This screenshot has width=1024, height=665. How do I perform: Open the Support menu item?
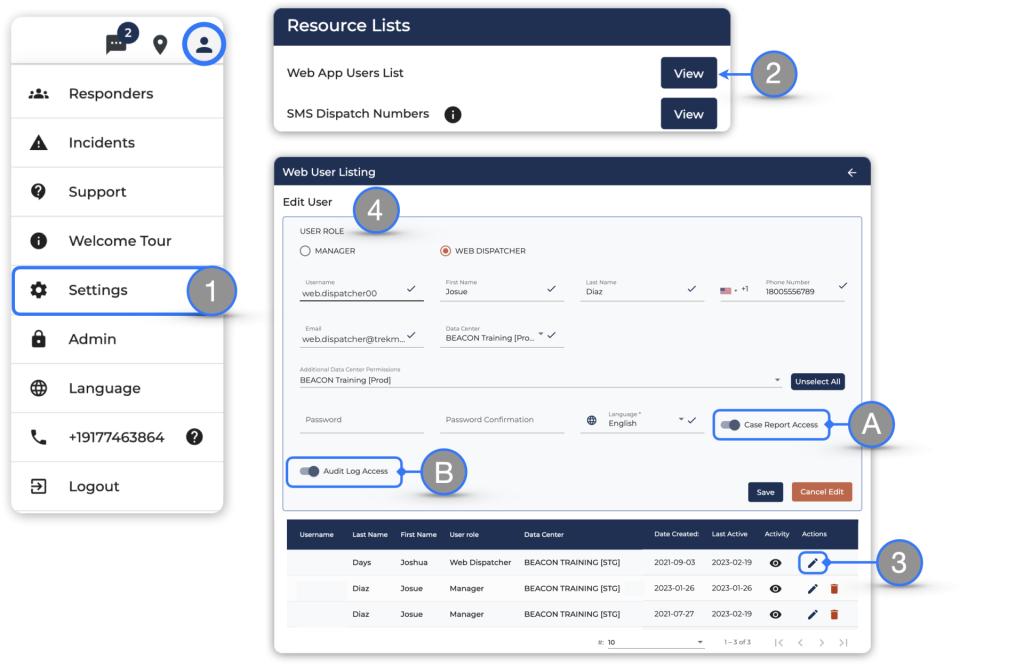pyautogui.click(x=117, y=191)
